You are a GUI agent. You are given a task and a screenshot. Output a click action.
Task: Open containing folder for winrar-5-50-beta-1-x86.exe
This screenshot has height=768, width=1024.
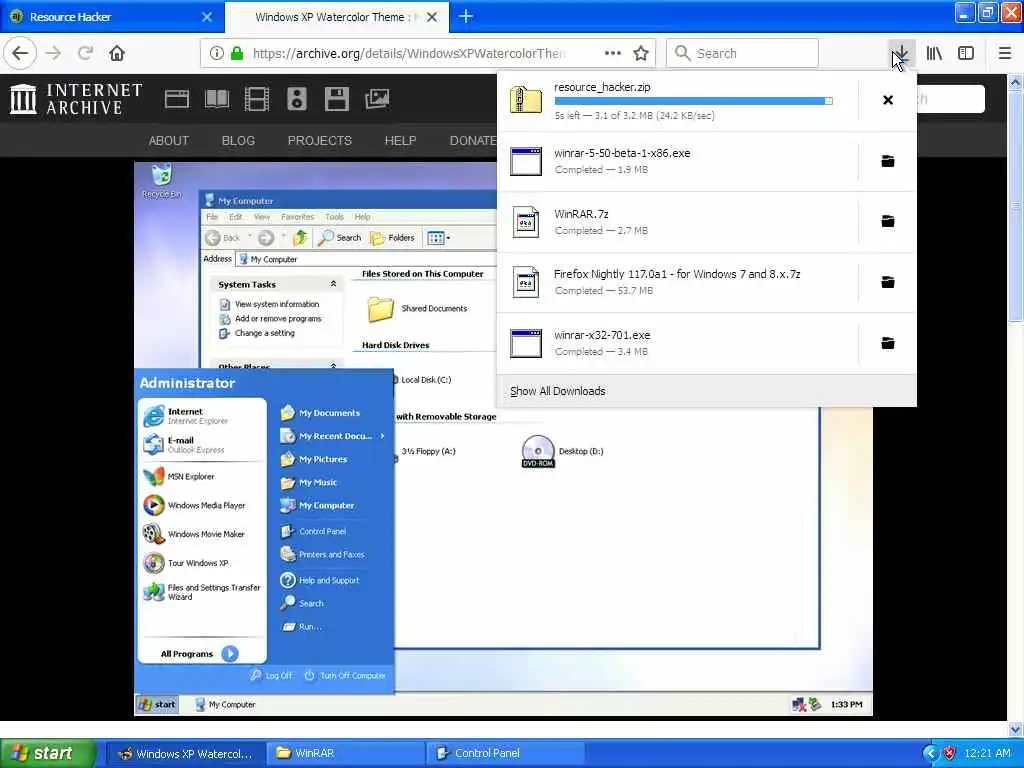(888, 161)
